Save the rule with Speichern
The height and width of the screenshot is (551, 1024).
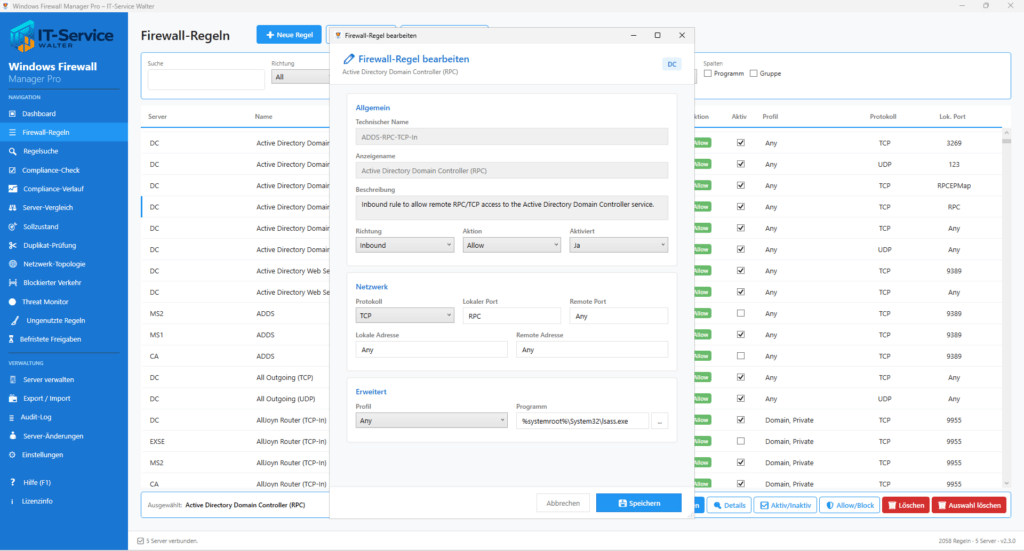(639, 503)
